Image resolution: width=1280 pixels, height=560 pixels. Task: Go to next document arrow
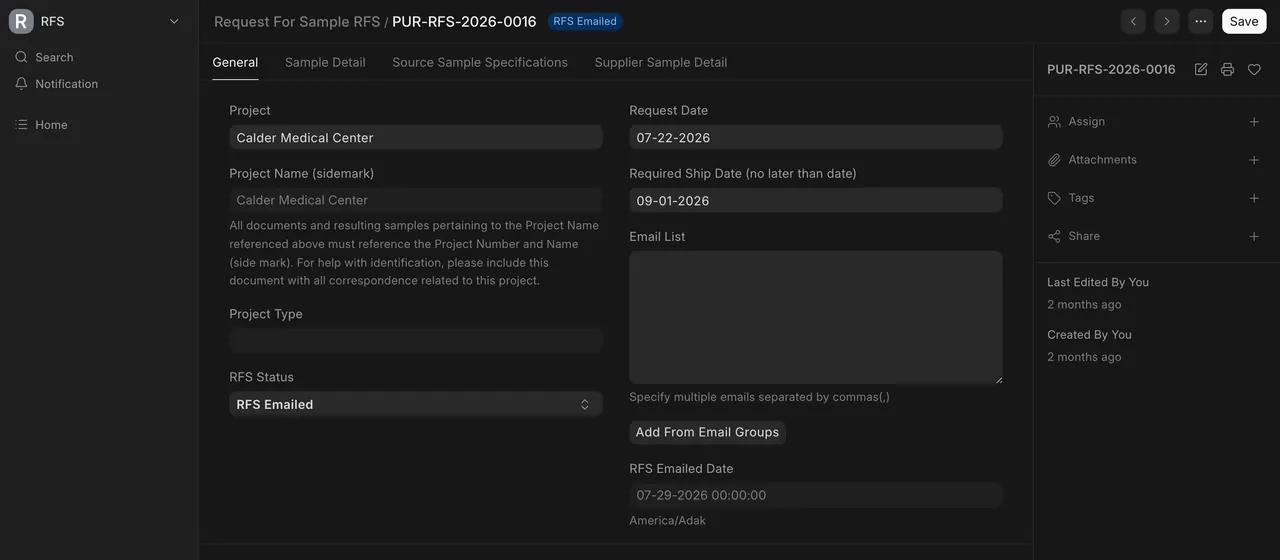tap(1167, 21)
